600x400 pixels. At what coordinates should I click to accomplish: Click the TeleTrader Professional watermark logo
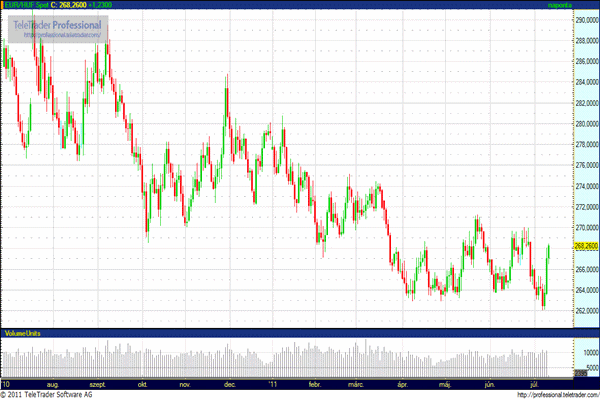click(x=59, y=23)
